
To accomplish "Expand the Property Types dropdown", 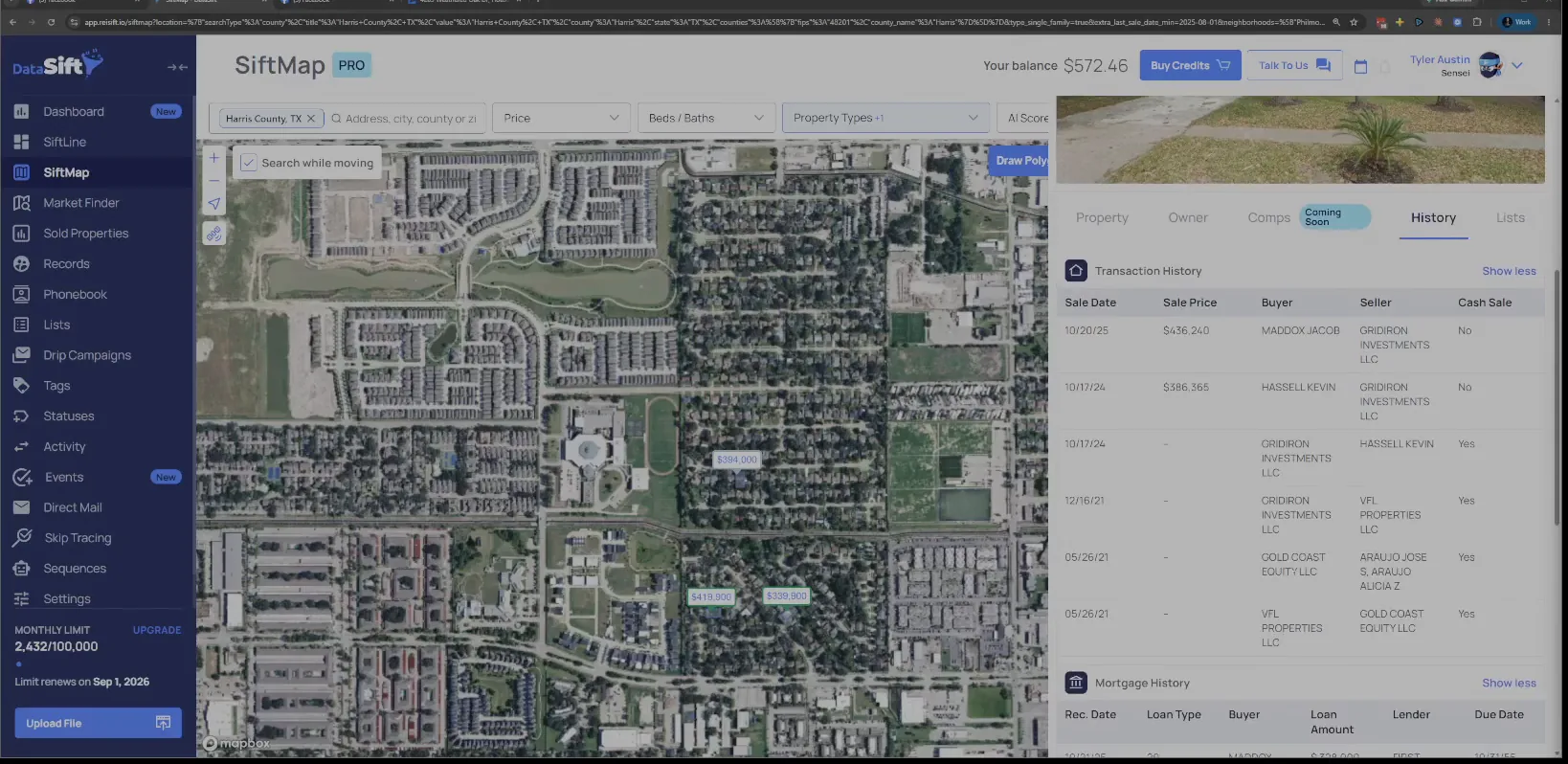I will tap(885, 118).
